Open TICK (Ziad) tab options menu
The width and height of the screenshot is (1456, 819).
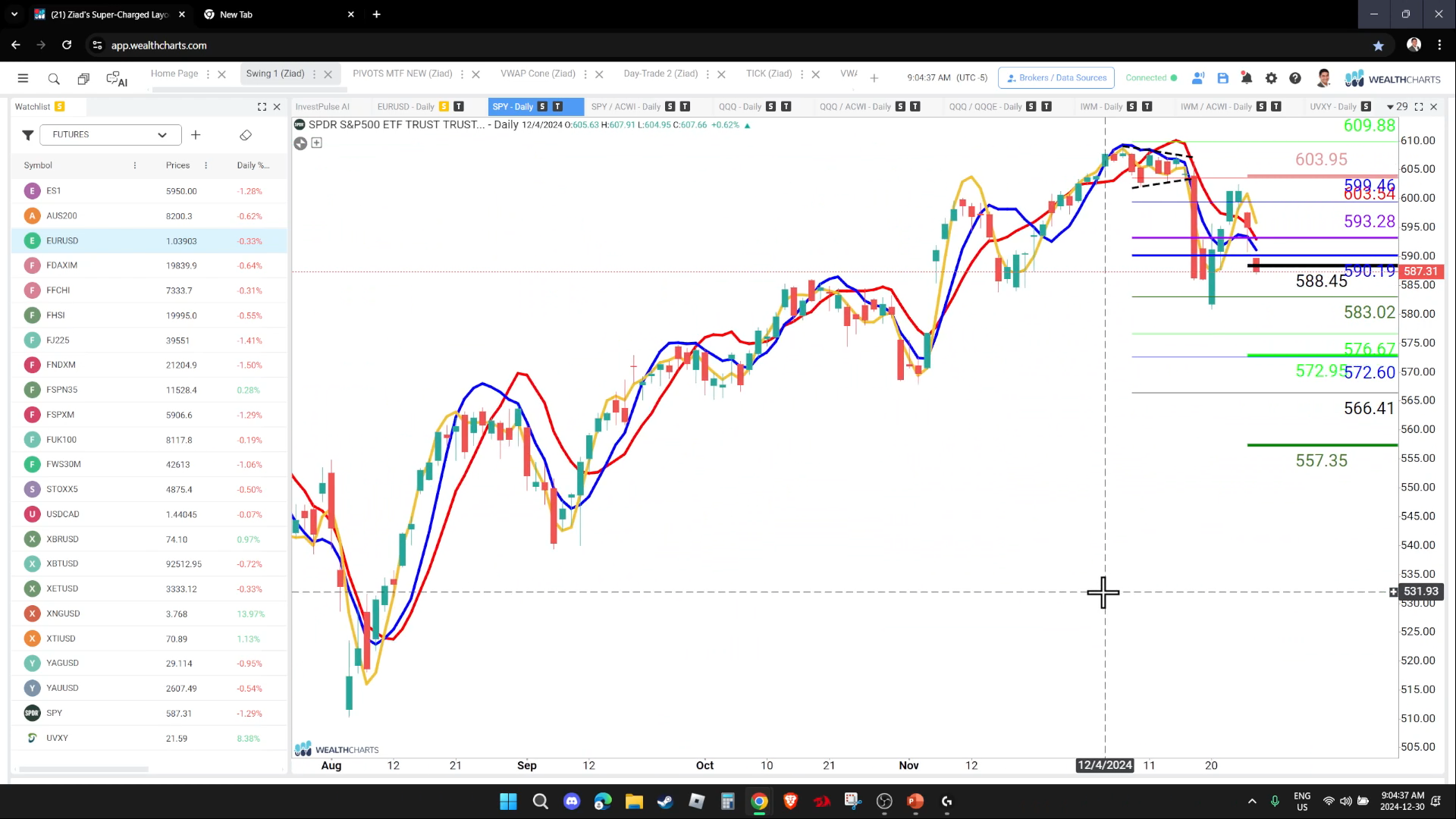[x=802, y=74]
